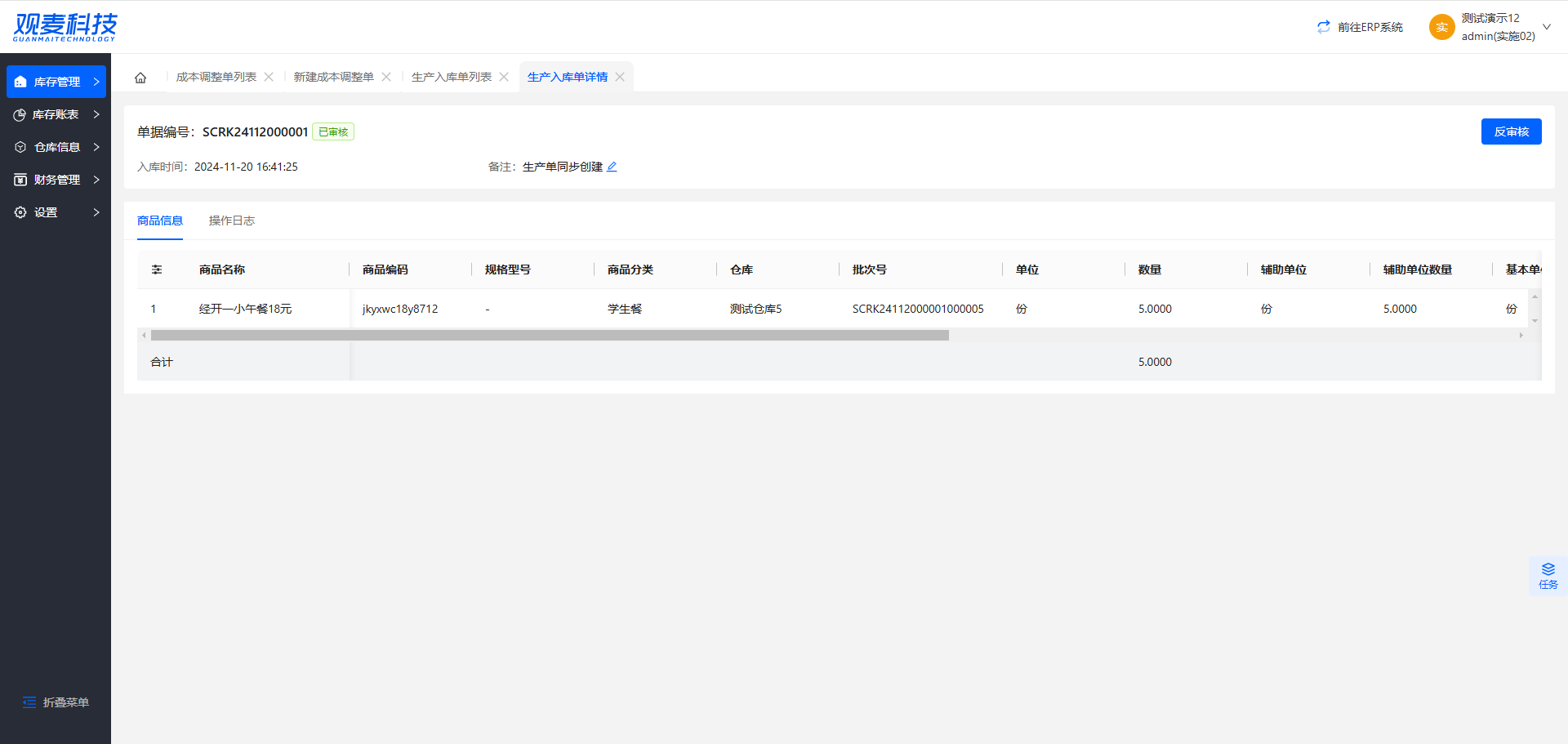Click the horizontal scrollbar right arrow

click(1521, 336)
